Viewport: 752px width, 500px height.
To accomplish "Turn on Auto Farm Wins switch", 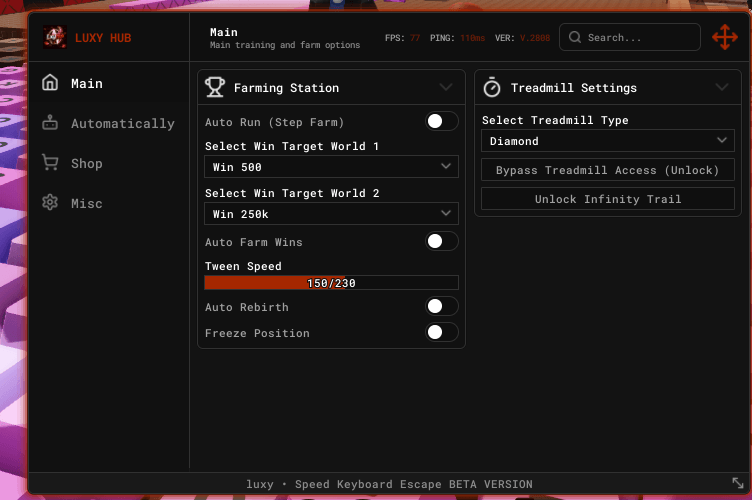I will 442,241.
